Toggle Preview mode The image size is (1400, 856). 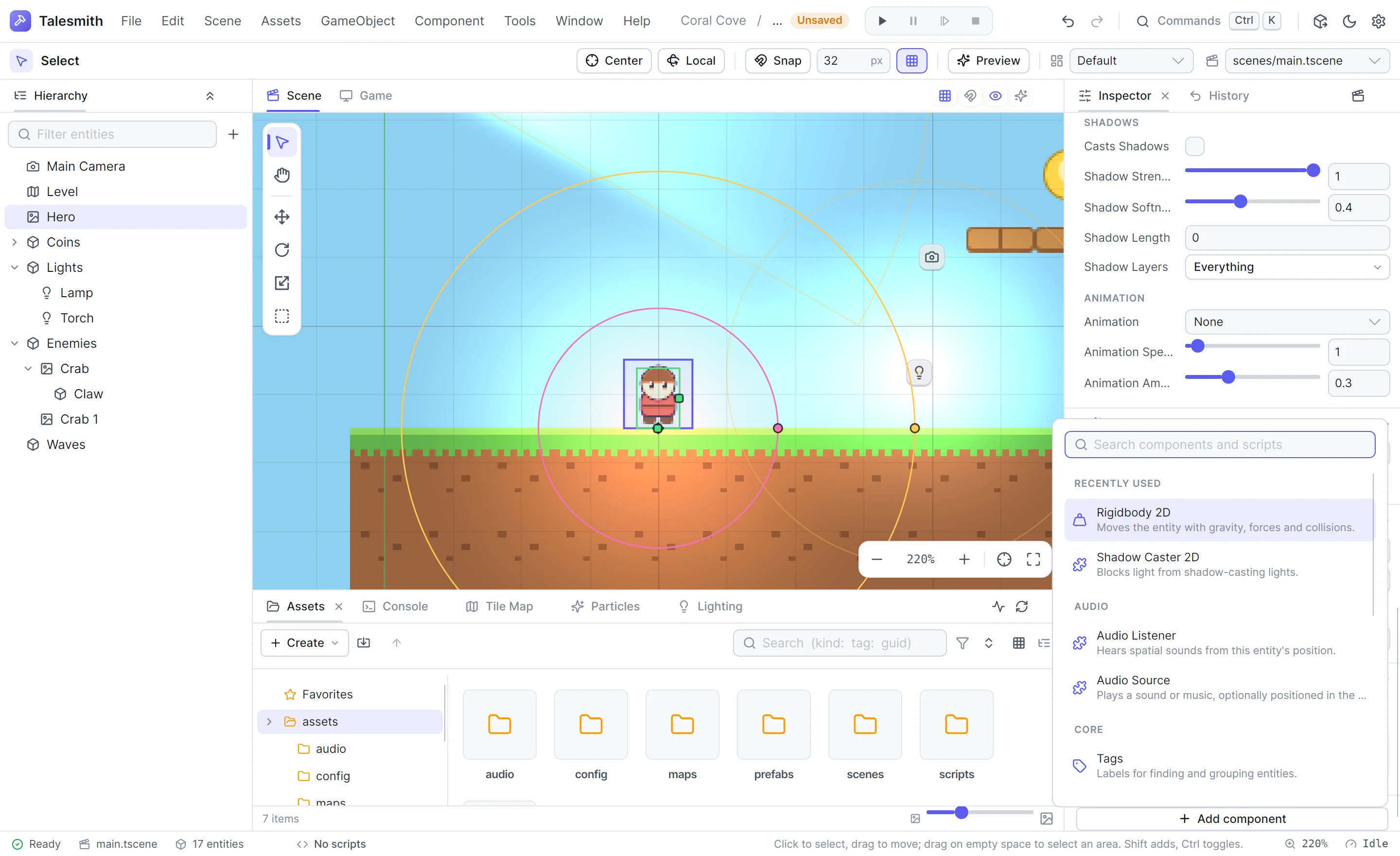pos(989,61)
